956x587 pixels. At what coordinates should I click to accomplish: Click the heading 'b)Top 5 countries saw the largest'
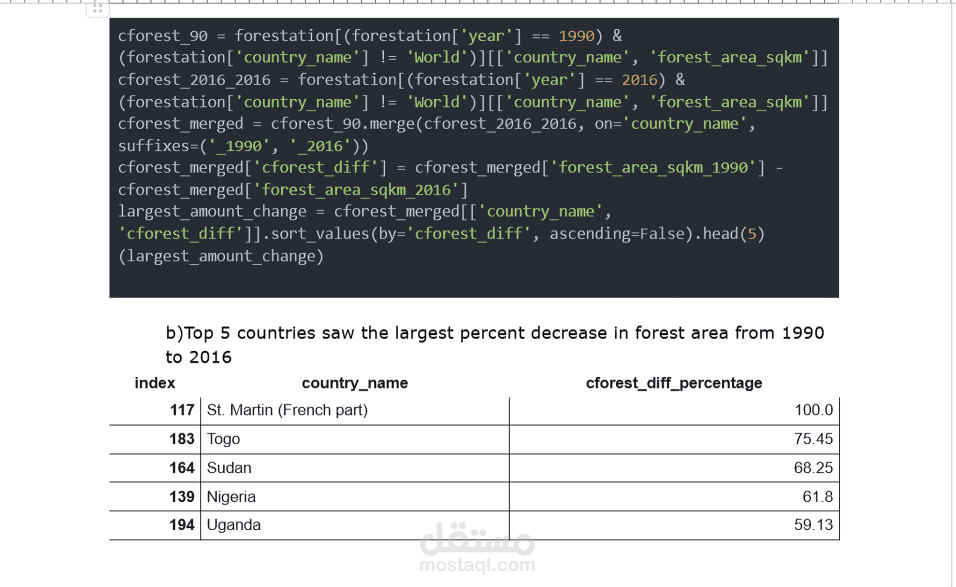click(x=495, y=333)
